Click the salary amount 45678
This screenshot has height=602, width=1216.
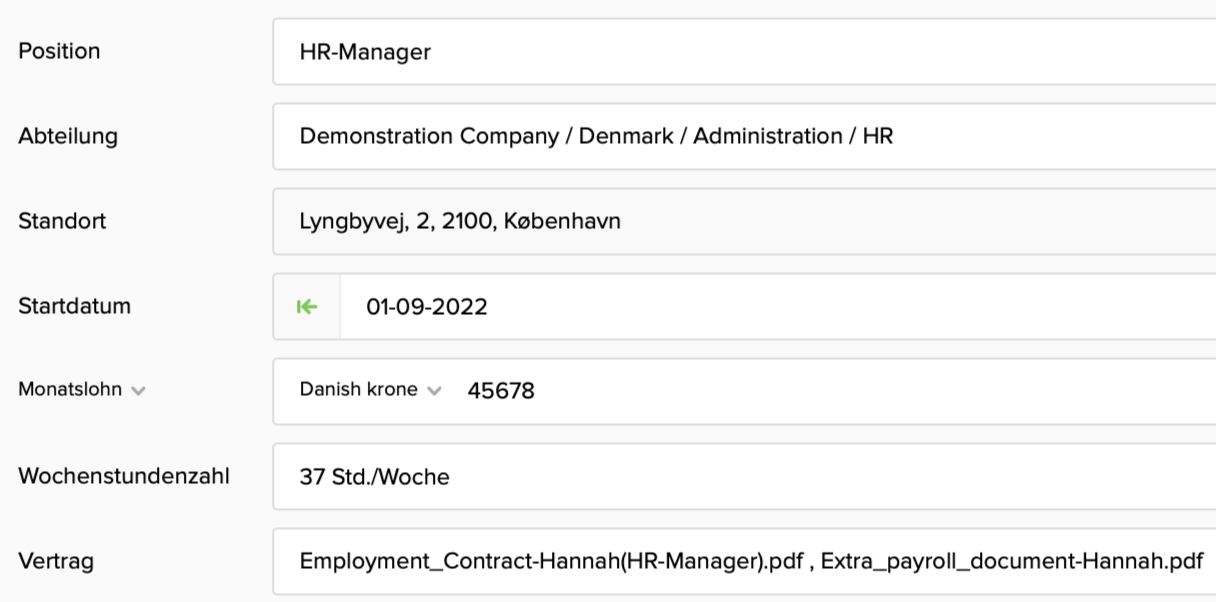pyautogui.click(x=501, y=391)
